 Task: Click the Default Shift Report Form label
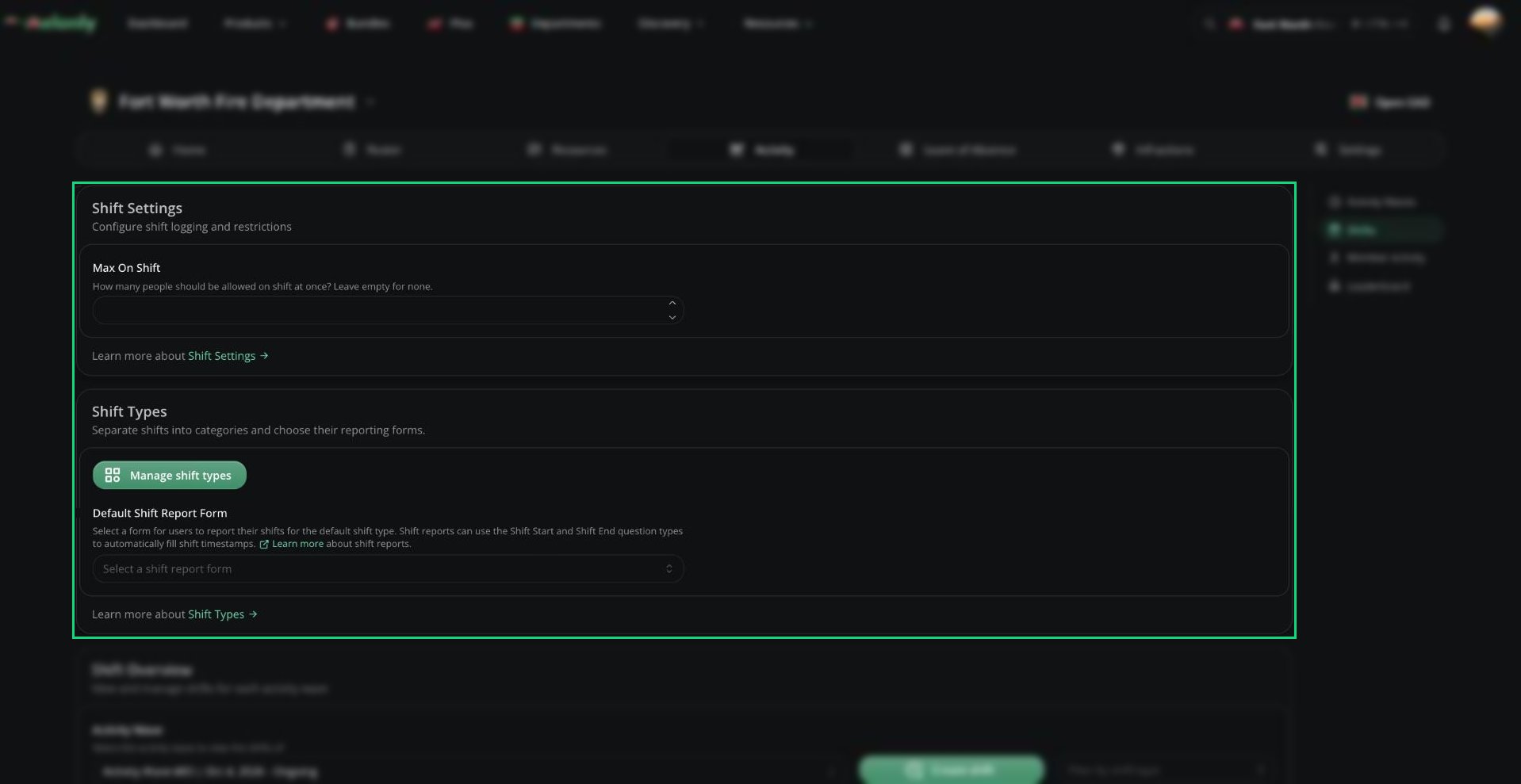(159, 513)
